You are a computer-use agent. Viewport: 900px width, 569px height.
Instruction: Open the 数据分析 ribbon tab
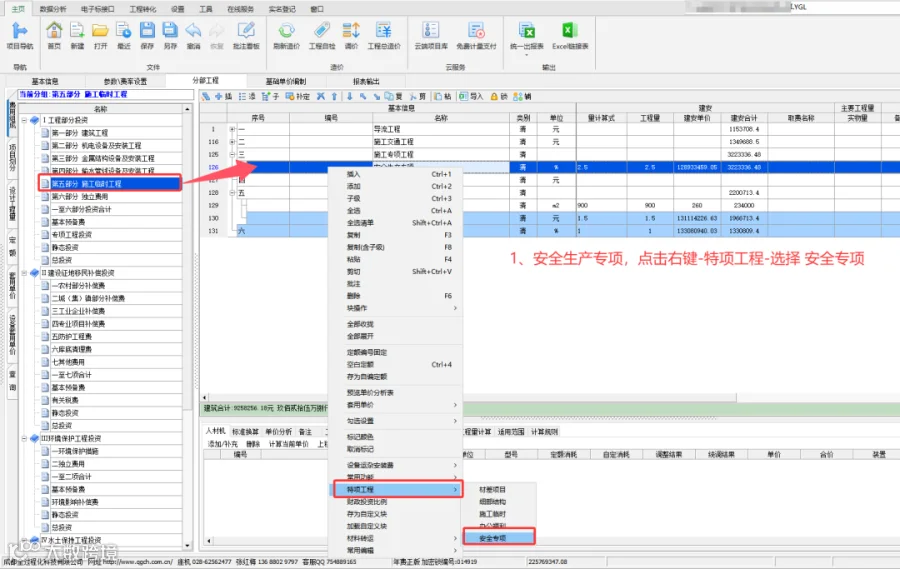53,9
